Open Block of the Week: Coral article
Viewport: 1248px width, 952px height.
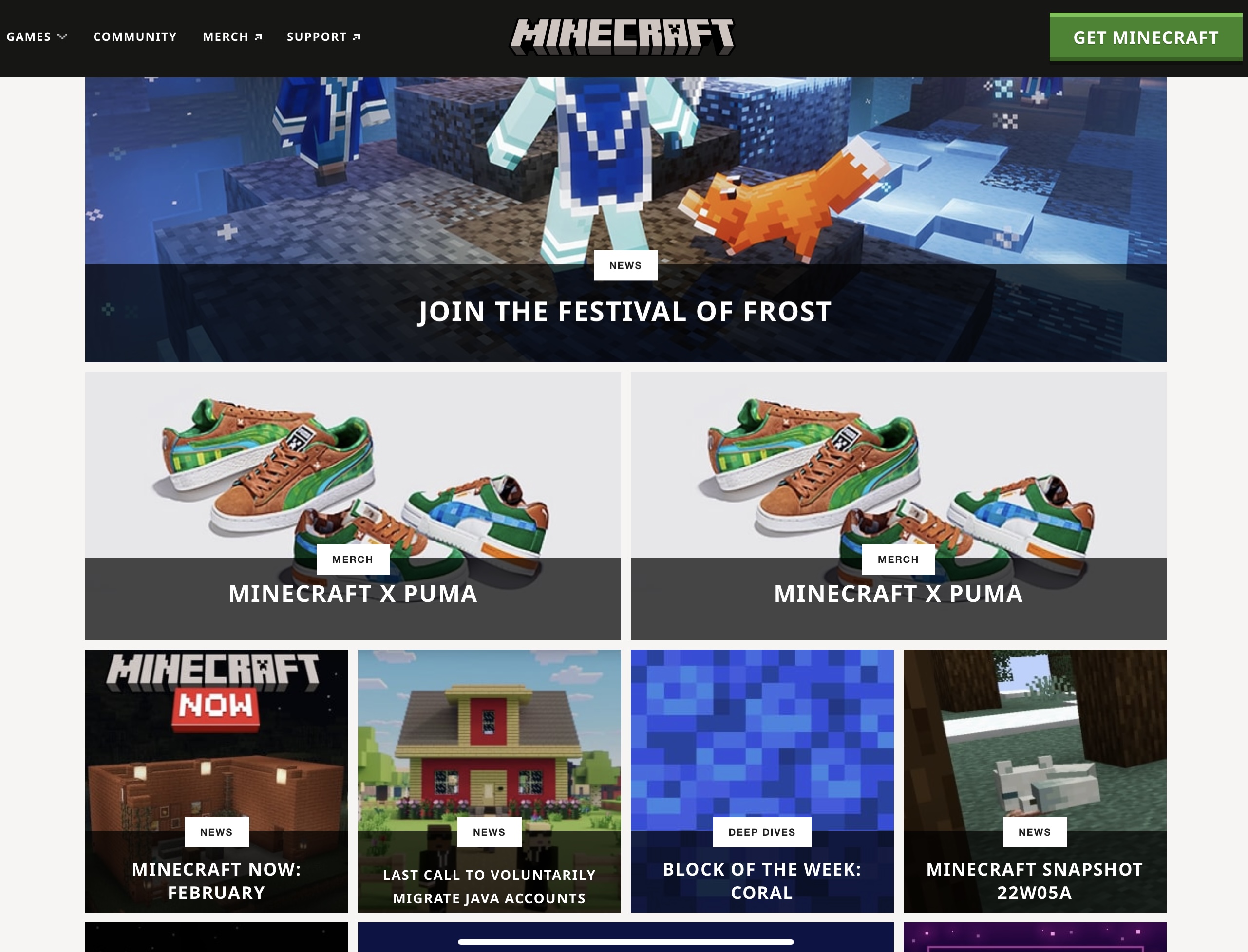point(762,880)
